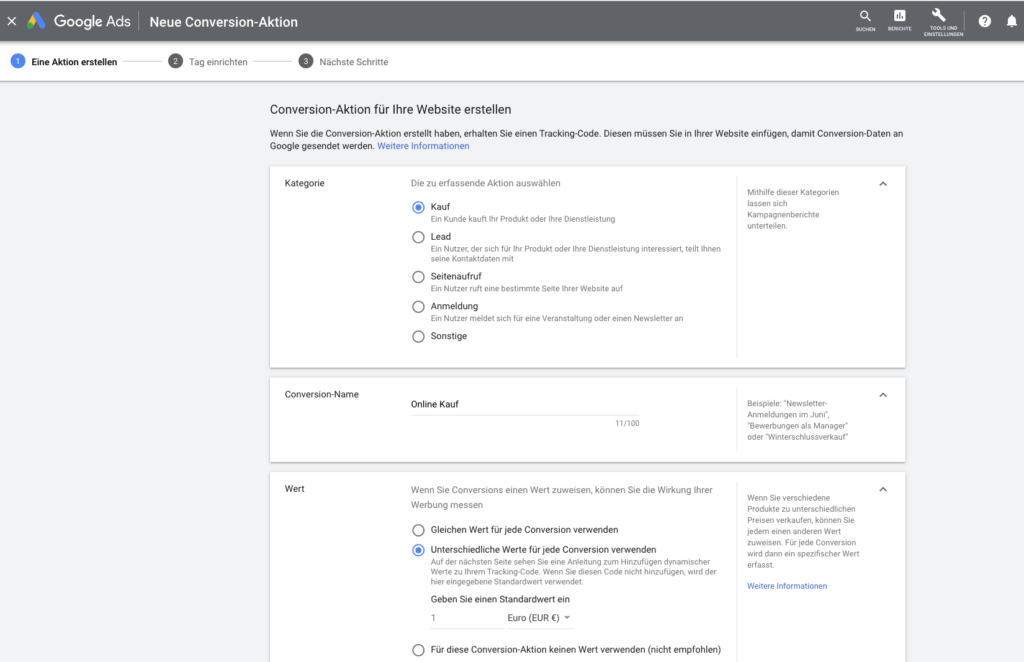1024x662 pixels.
Task: Click the Conversion-Name field 'Online Kauf'
Action: point(525,405)
